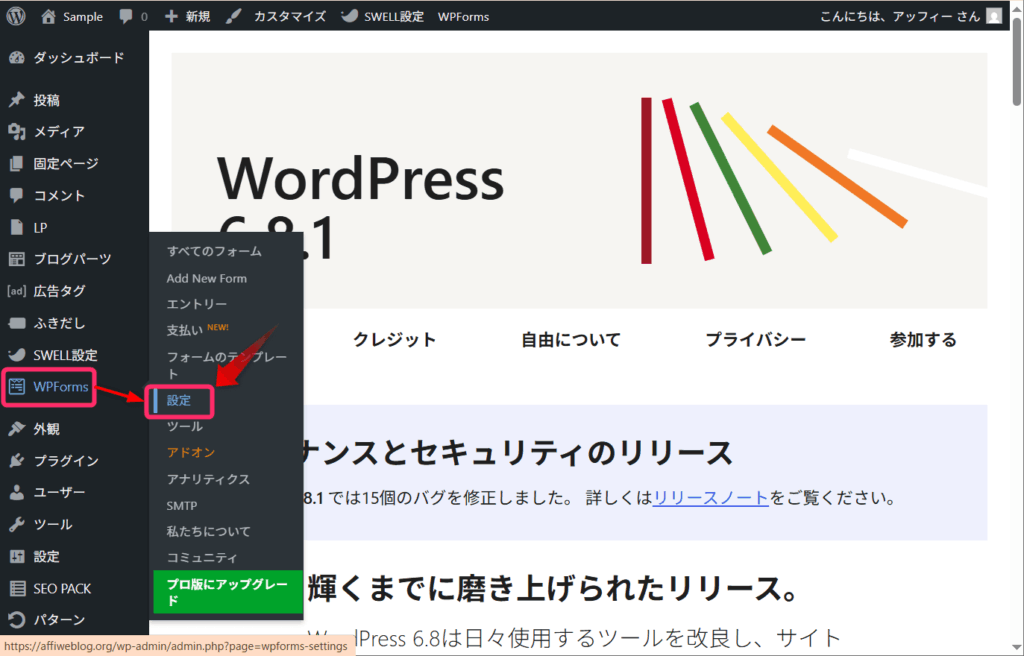The height and width of the screenshot is (656, 1024).
Task: Click the 固定ページ pages icon
Action: tap(17, 163)
